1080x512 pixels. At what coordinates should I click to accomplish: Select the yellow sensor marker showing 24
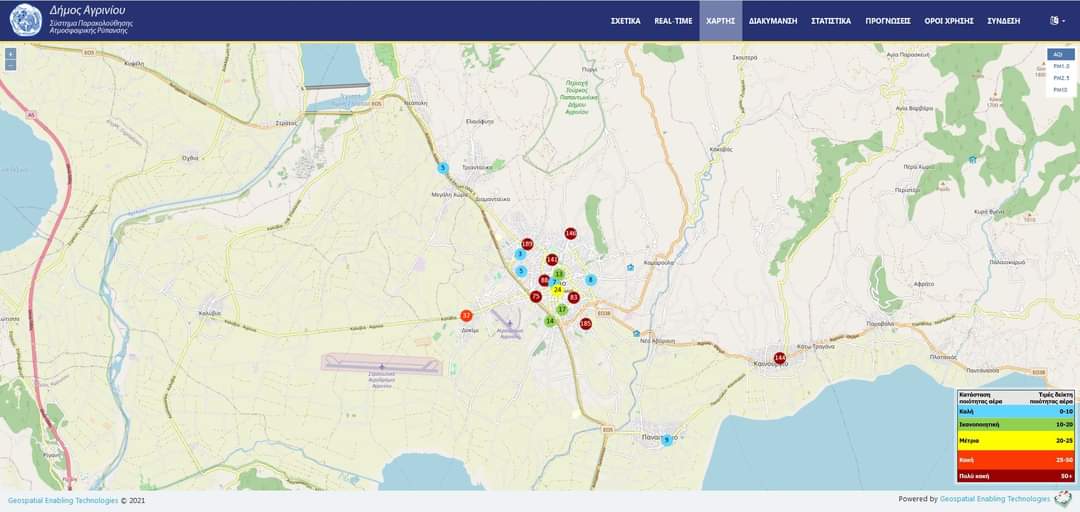(558, 290)
